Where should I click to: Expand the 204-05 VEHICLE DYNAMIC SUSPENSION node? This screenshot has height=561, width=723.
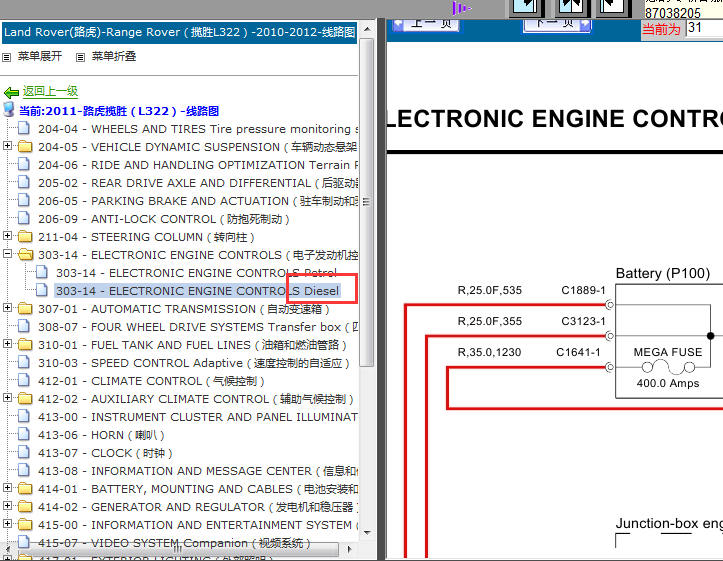[7, 146]
